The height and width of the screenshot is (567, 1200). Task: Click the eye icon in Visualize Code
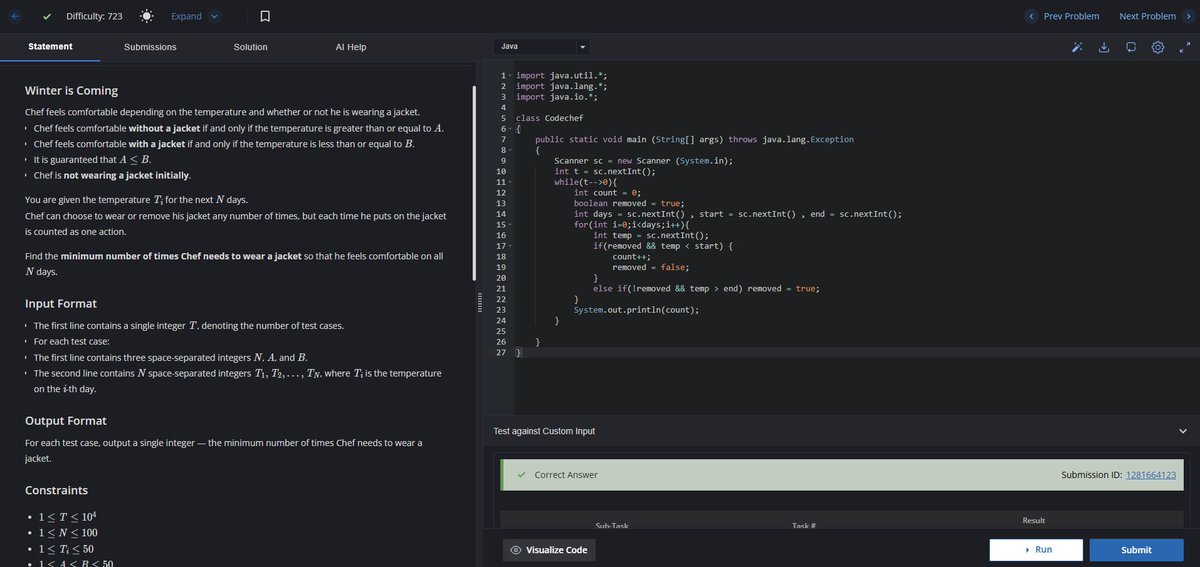click(x=516, y=550)
